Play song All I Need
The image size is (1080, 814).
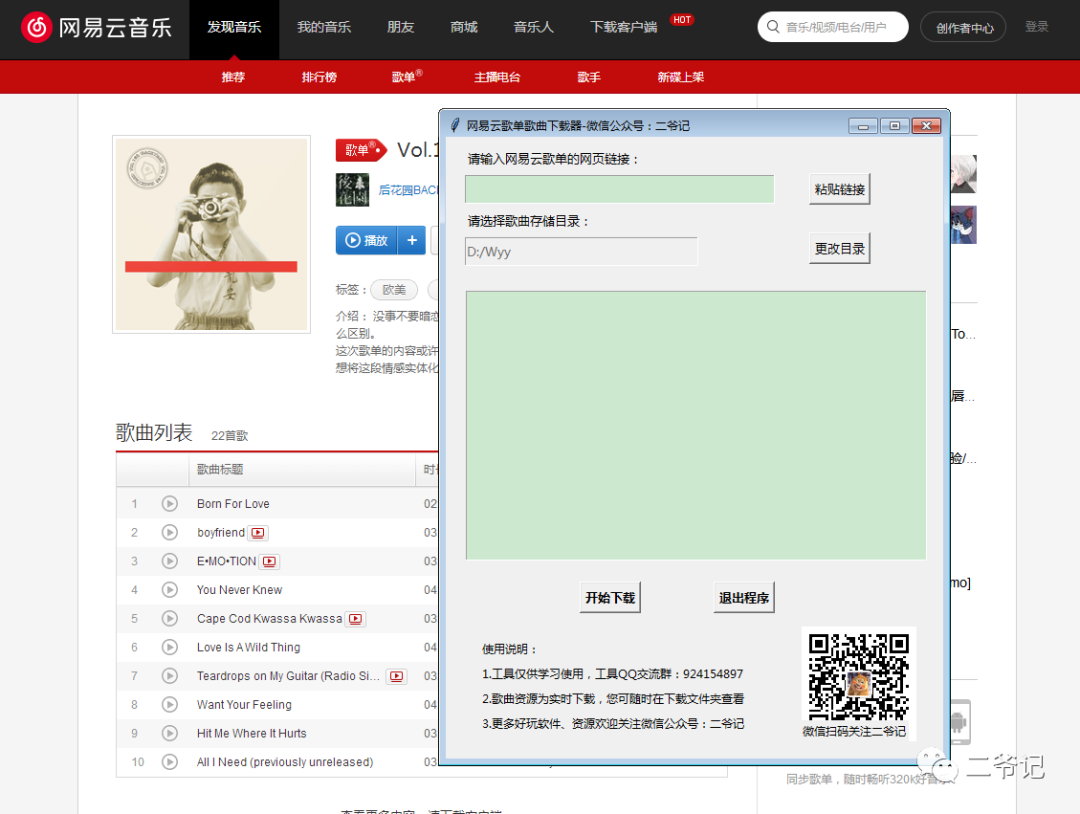[169, 762]
